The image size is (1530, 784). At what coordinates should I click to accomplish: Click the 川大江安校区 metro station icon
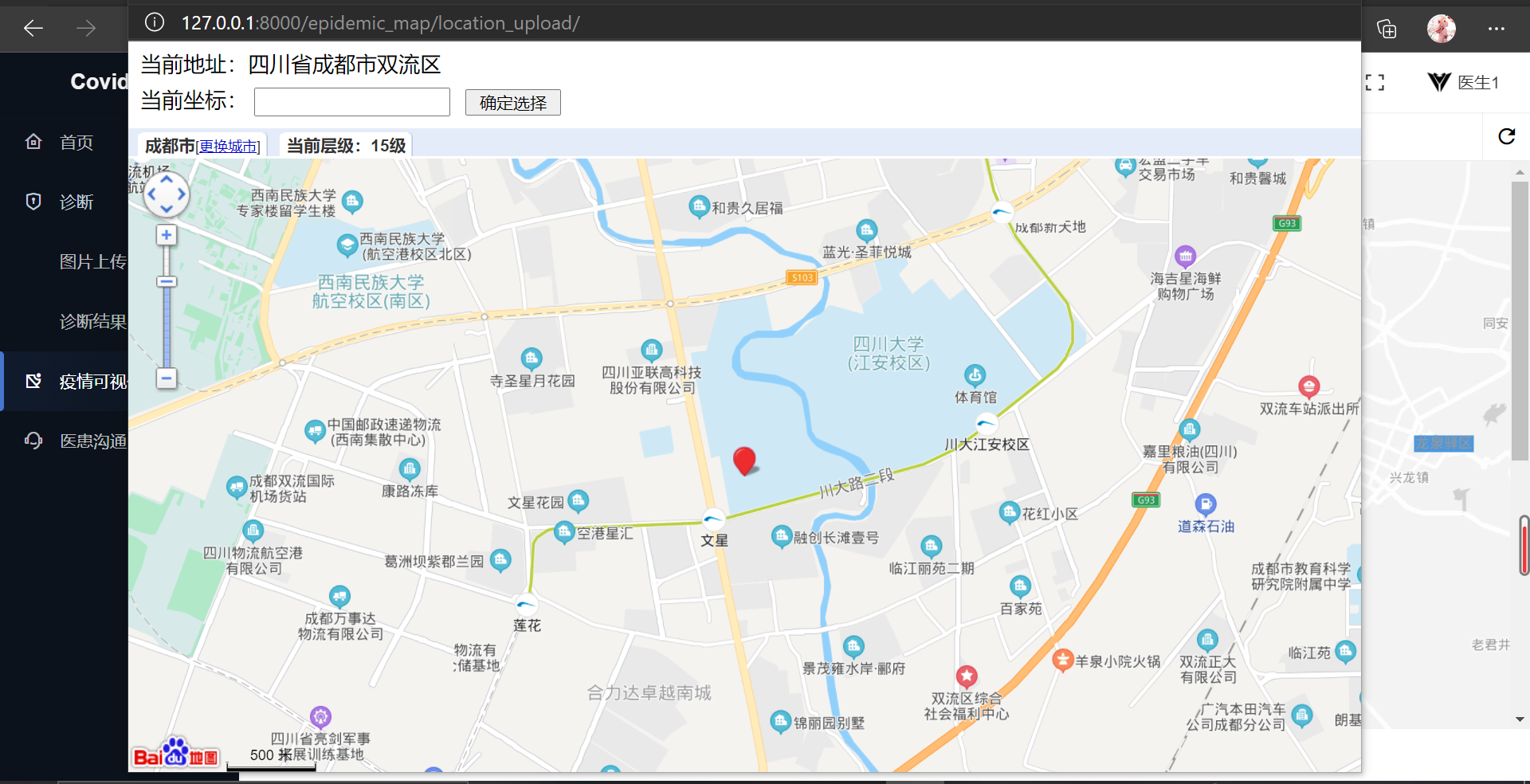(987, 423)
